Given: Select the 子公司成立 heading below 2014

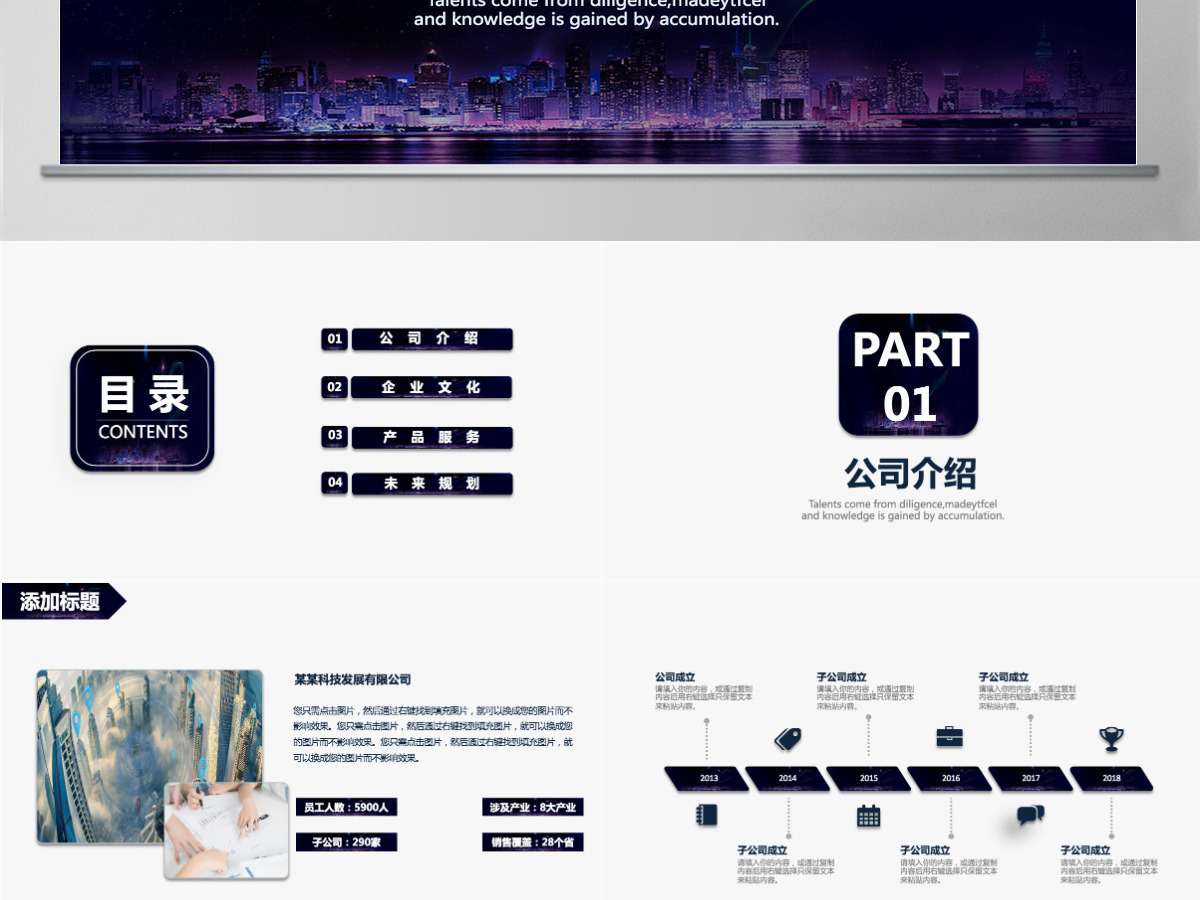Looking at the screenshot, I should click(x=762, y=850).
